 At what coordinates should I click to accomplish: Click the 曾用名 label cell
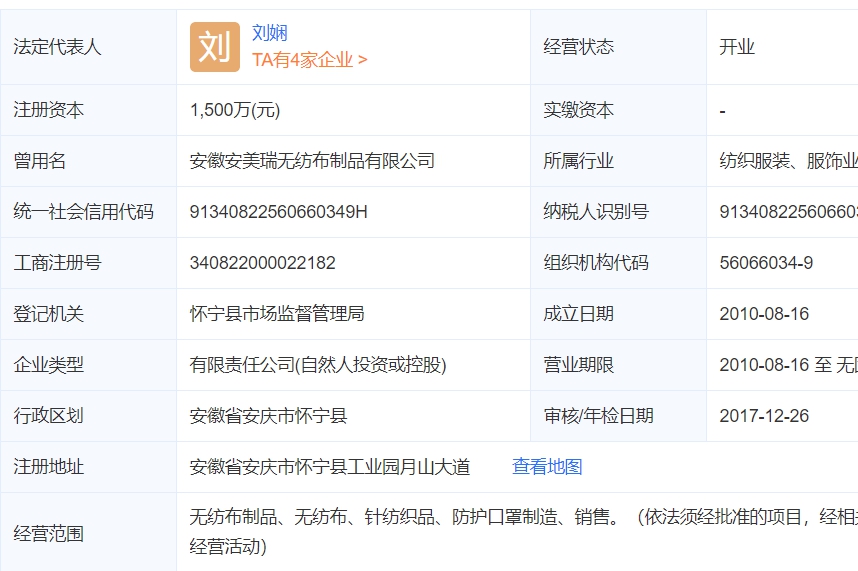[x=89, y=161]
